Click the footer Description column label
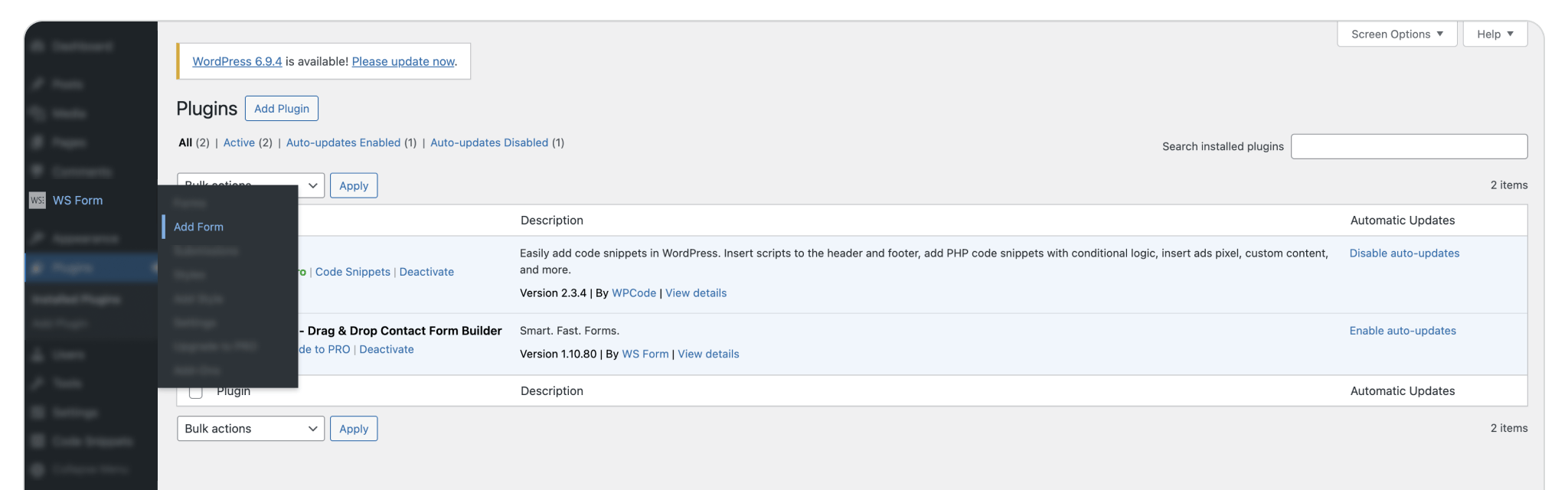Screen dimensions: 1568x490 (552, 391)
